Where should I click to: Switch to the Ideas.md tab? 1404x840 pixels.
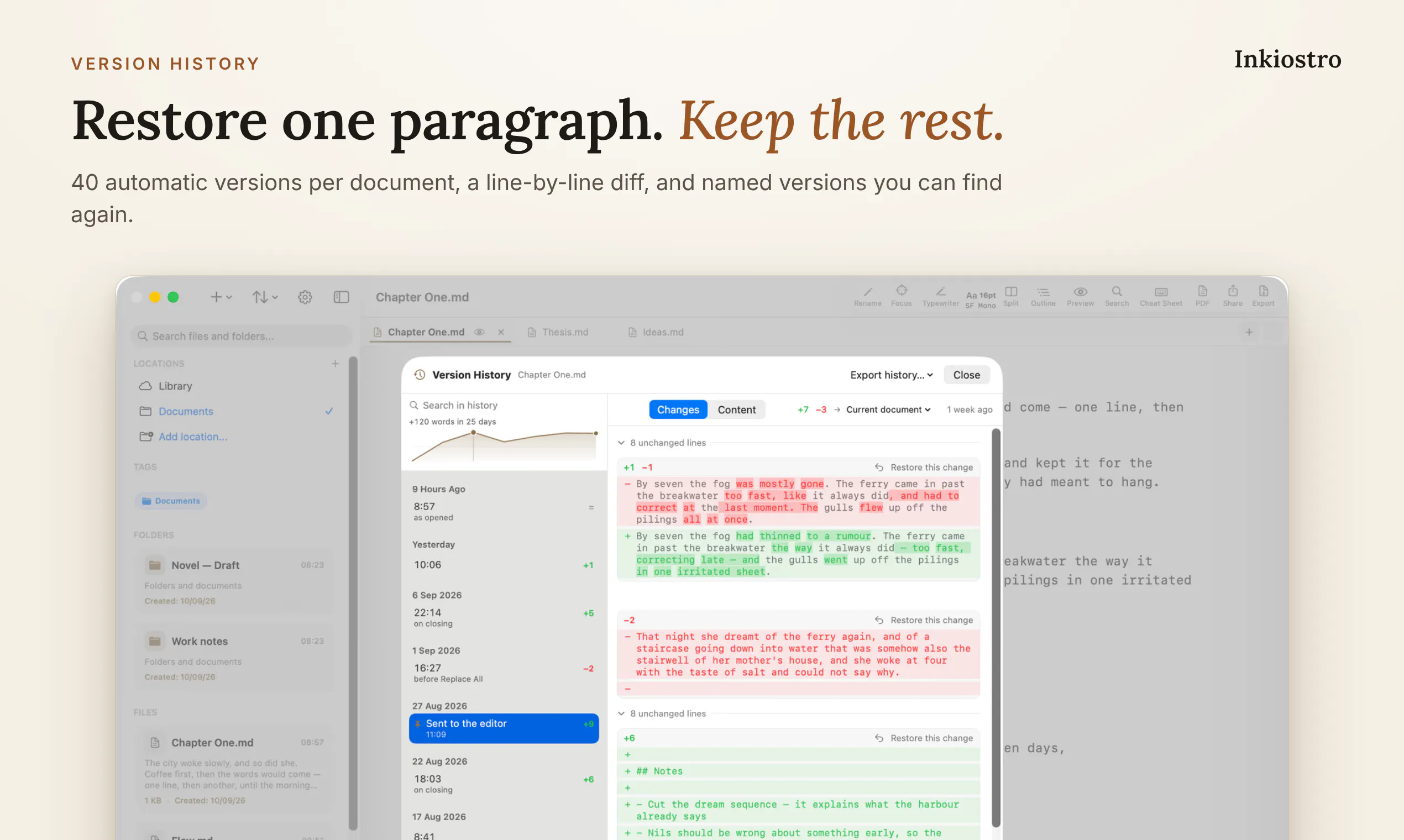pos(656,332)
